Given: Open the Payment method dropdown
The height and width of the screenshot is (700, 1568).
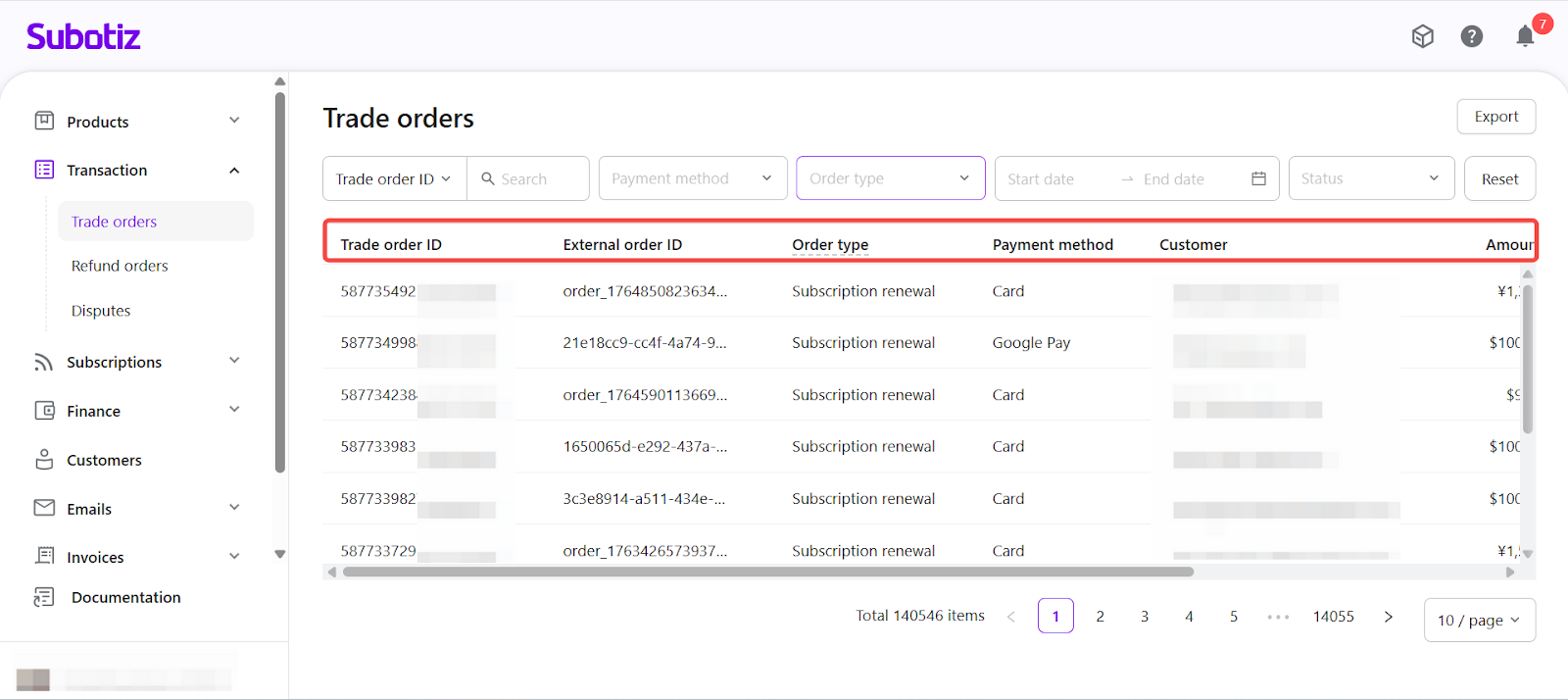Looking at the screenshot, I should [x=692, y=178].
